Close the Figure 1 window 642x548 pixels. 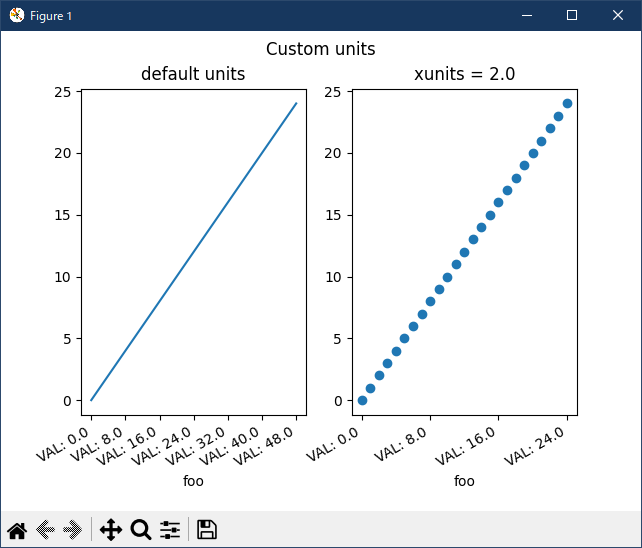618,15
